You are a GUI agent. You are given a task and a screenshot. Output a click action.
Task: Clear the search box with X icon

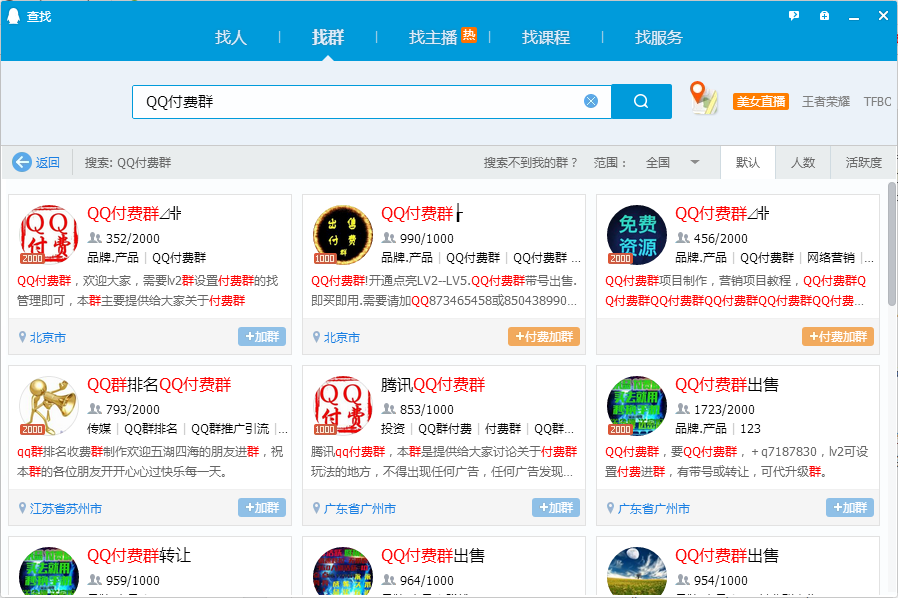[x=591, y=101]
